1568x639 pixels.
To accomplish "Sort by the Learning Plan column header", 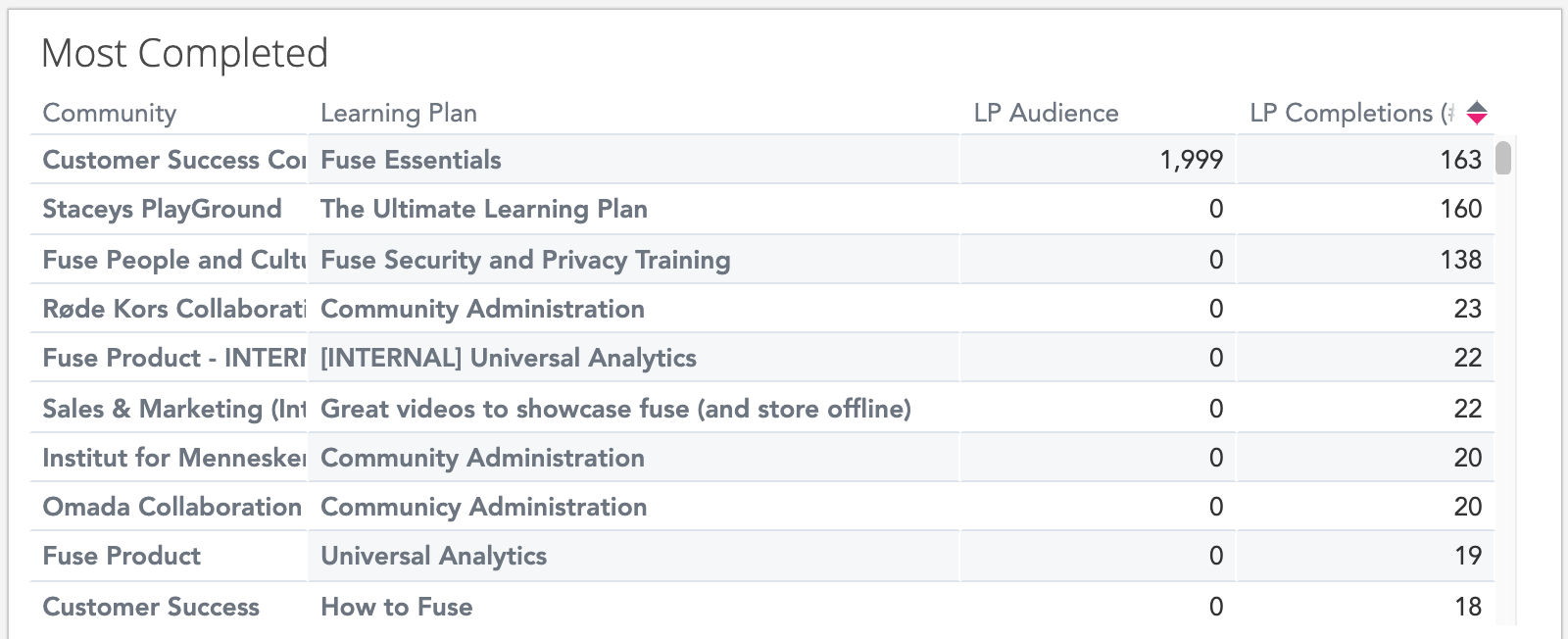I will point(399,114).
